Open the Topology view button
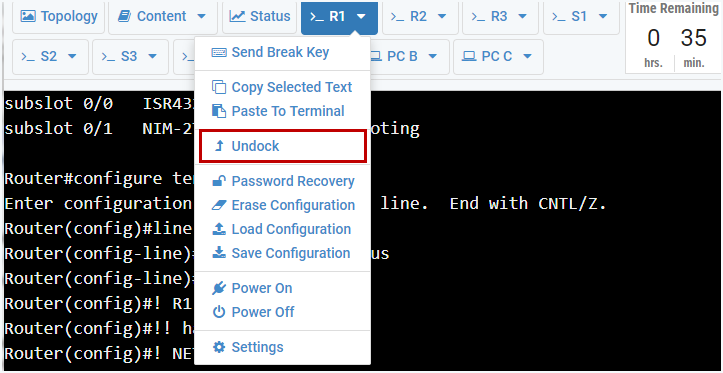723x373 pixels. coord(59,17)
